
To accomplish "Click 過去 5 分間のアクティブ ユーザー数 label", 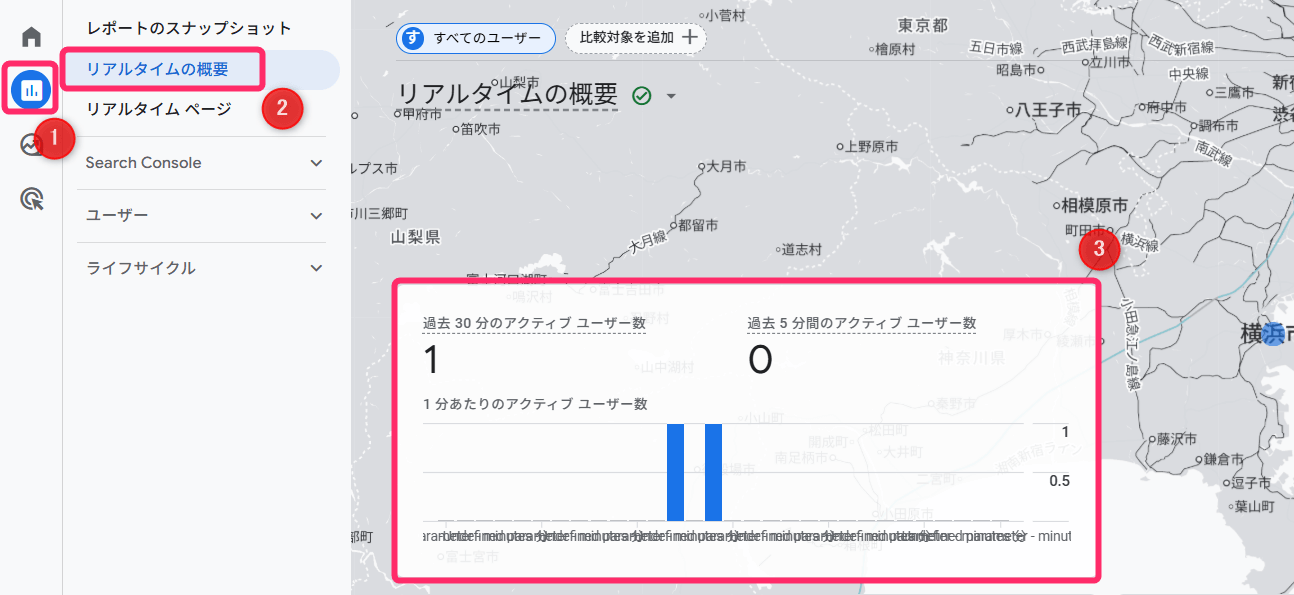I will click(862, 323).
